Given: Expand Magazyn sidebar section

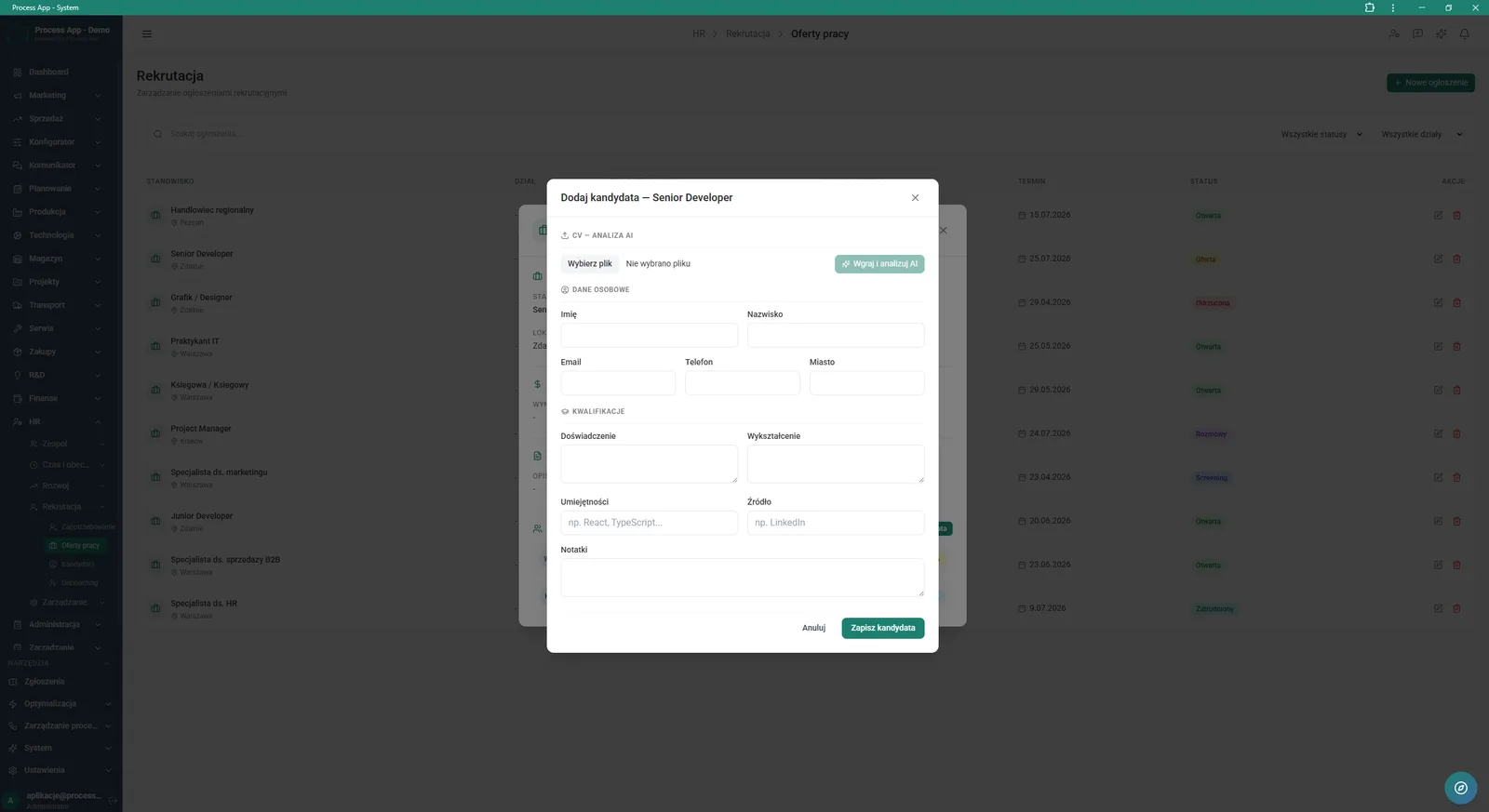Looking at the screenshot, I should [x=56, y=259].
